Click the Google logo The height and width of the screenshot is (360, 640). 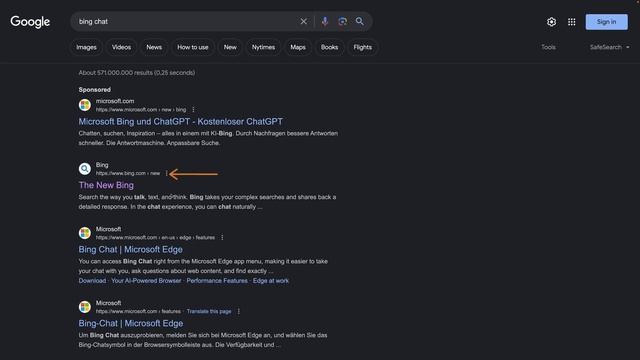pos(30,22)
